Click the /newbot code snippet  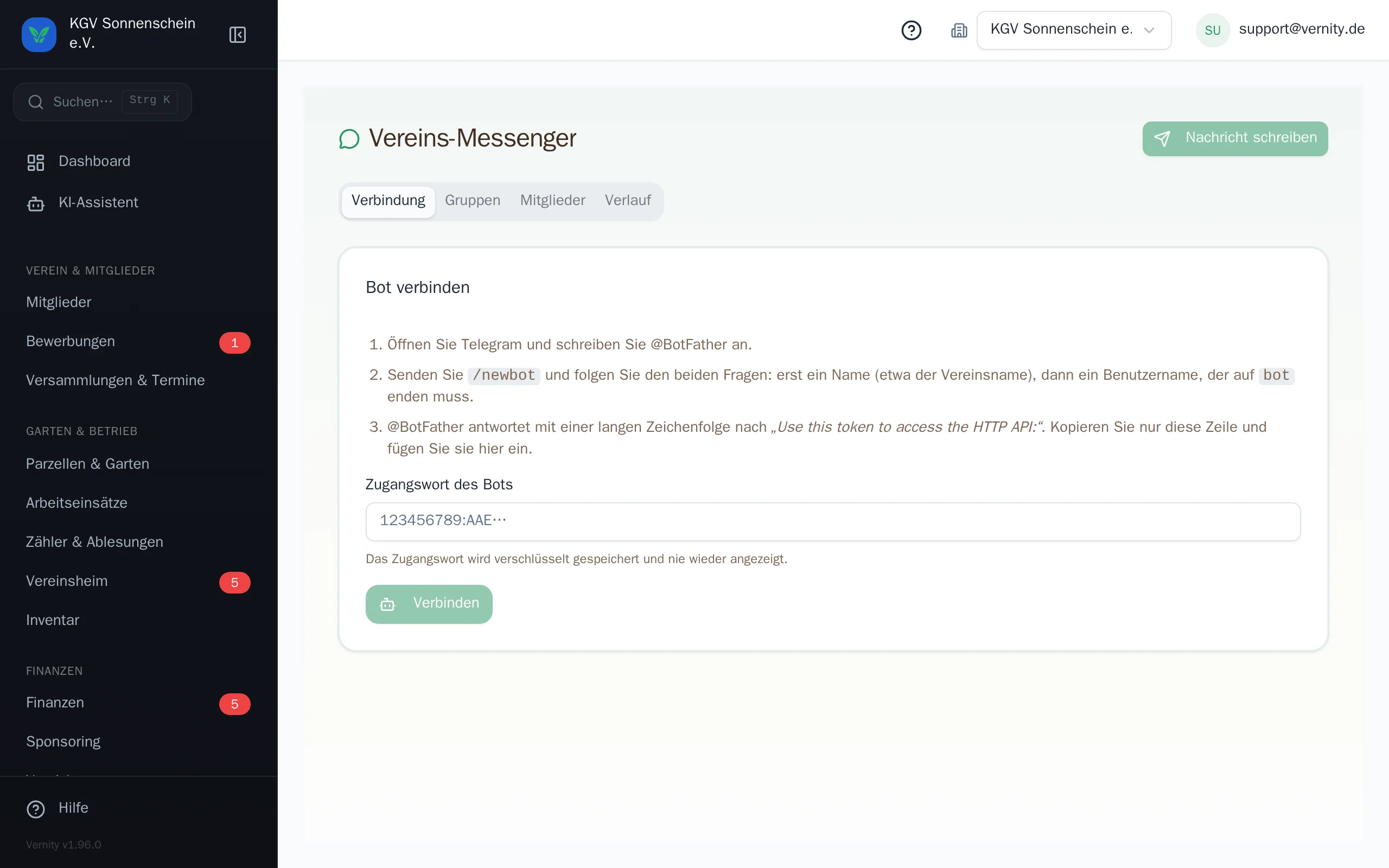tap(504, 375)
